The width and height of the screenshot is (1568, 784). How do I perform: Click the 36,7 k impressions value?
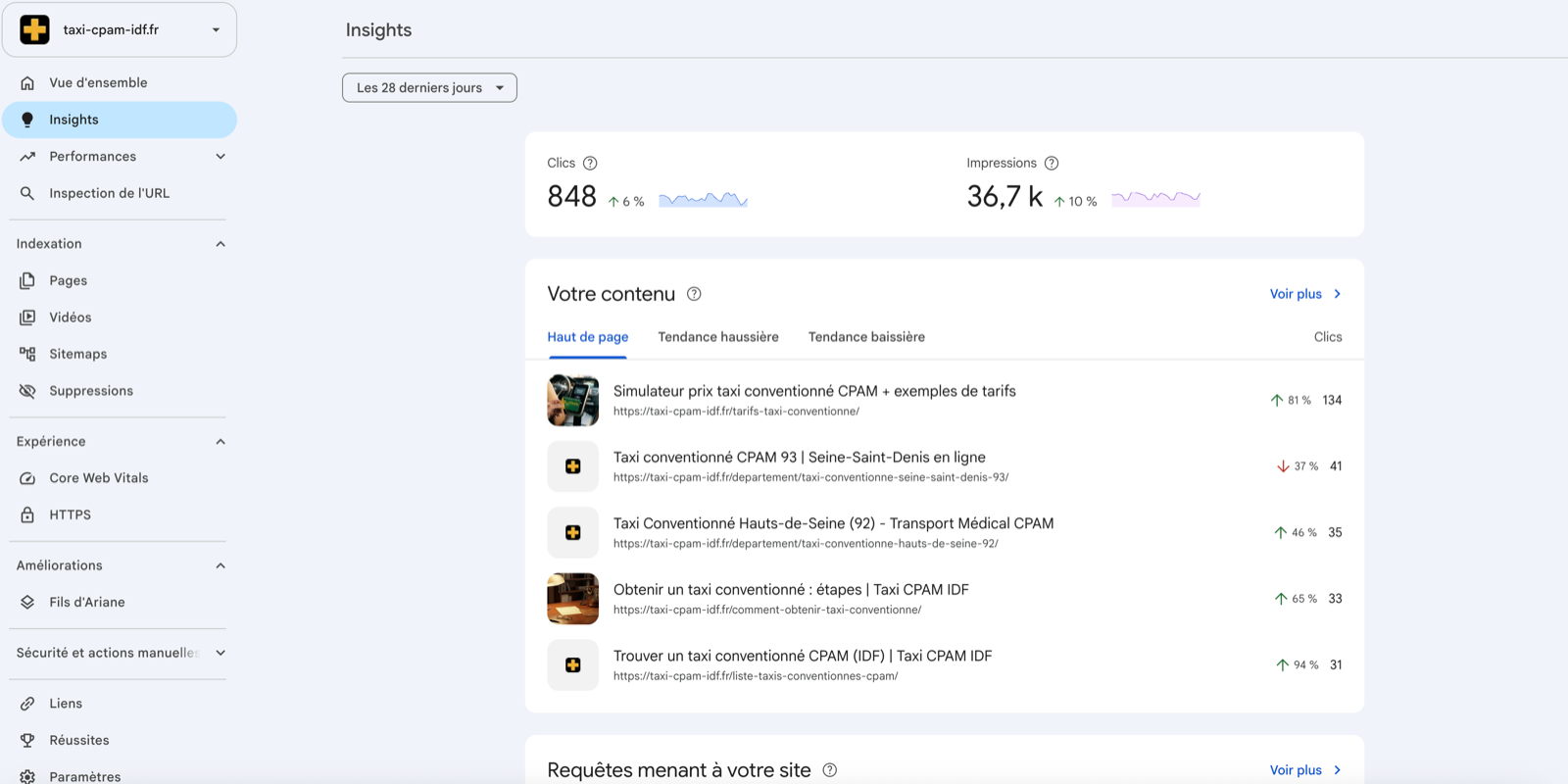(x=1004, y=197)
